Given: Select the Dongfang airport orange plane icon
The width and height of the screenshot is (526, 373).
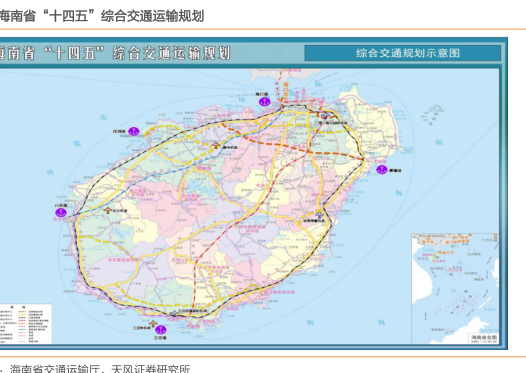Looking at the screenshot, I should (107, 210).
